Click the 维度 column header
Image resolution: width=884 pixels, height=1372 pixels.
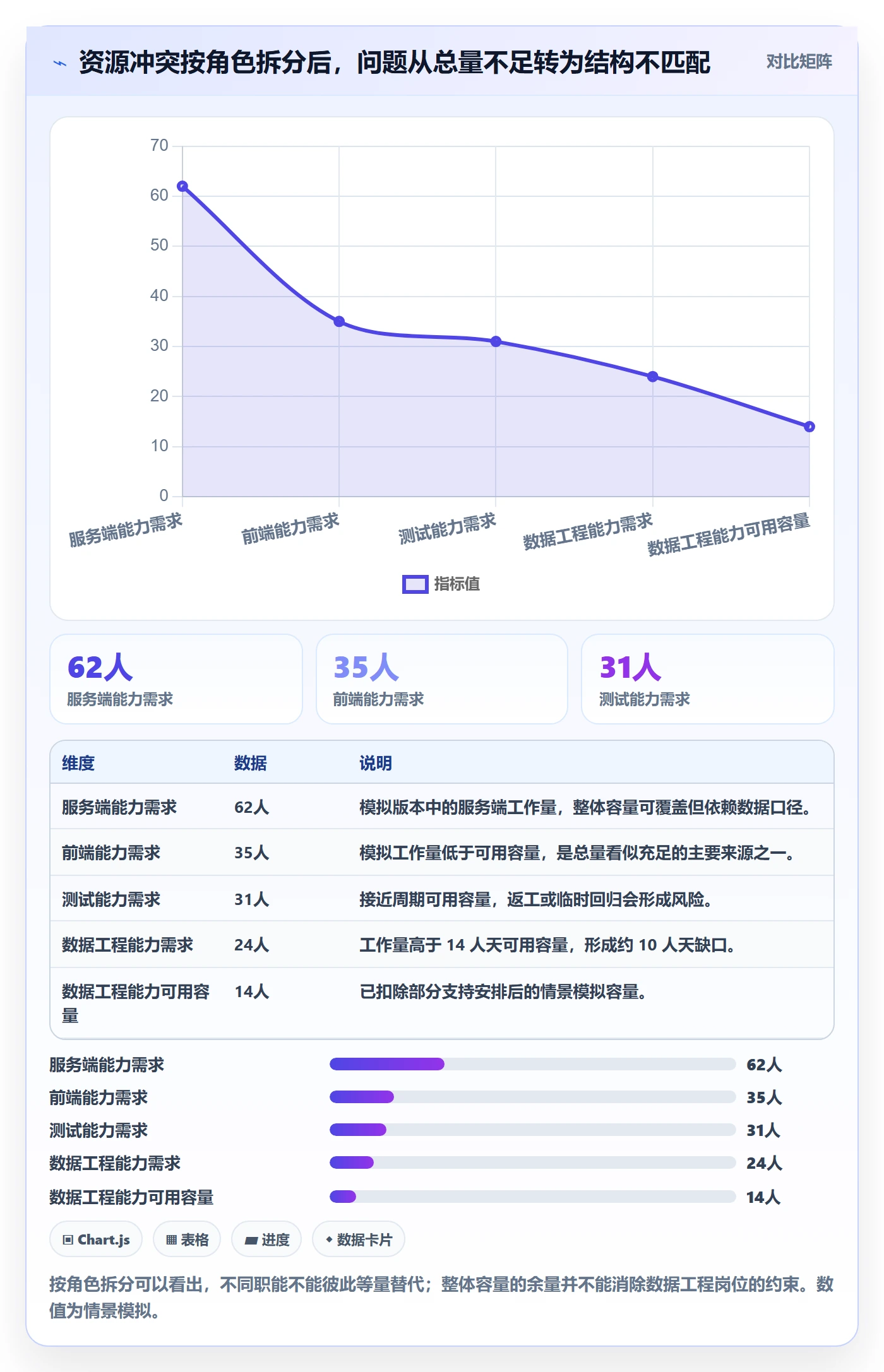78,763
